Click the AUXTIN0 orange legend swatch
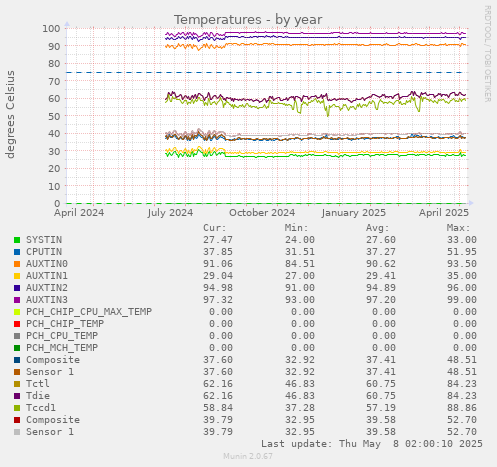This screenshot has height=467, width=497. pos(17,264)
